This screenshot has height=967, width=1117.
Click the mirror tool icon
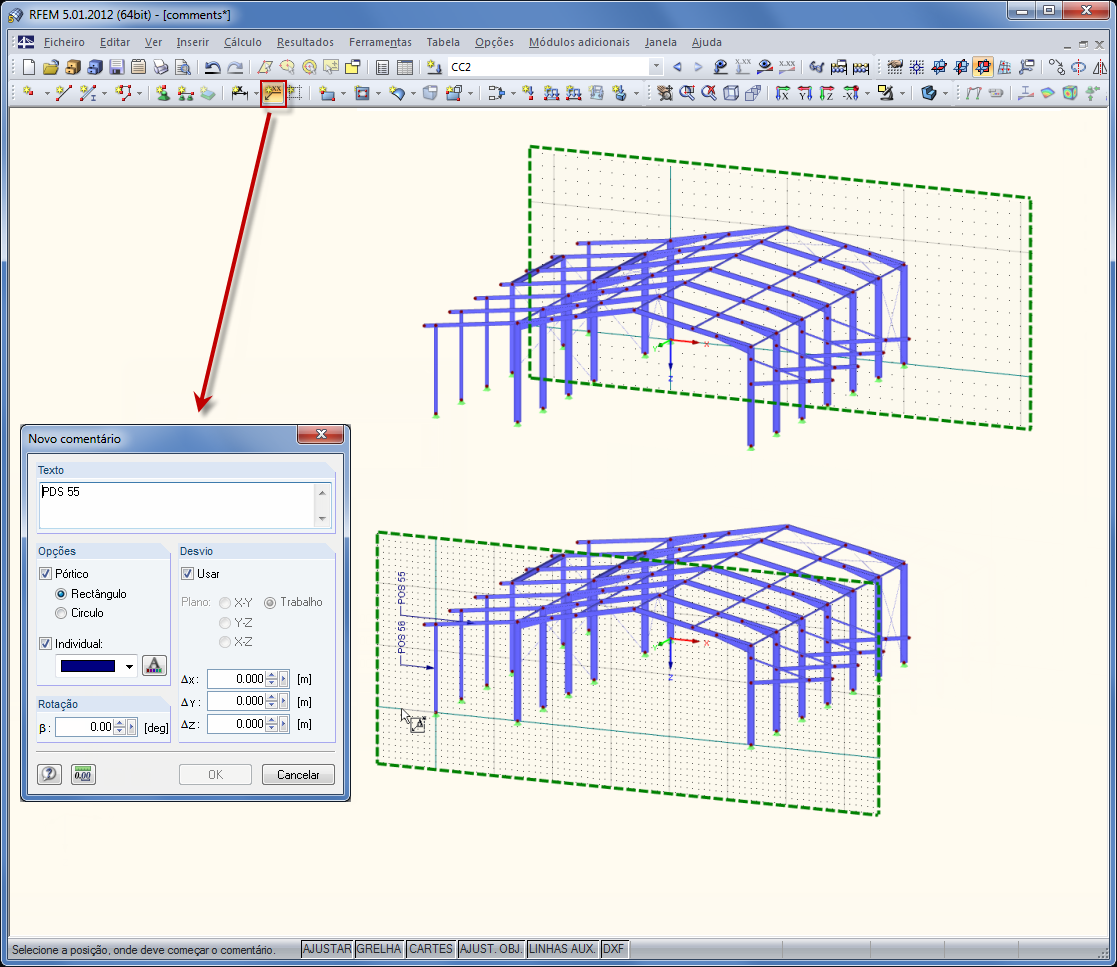click(x=1099, y=67)
